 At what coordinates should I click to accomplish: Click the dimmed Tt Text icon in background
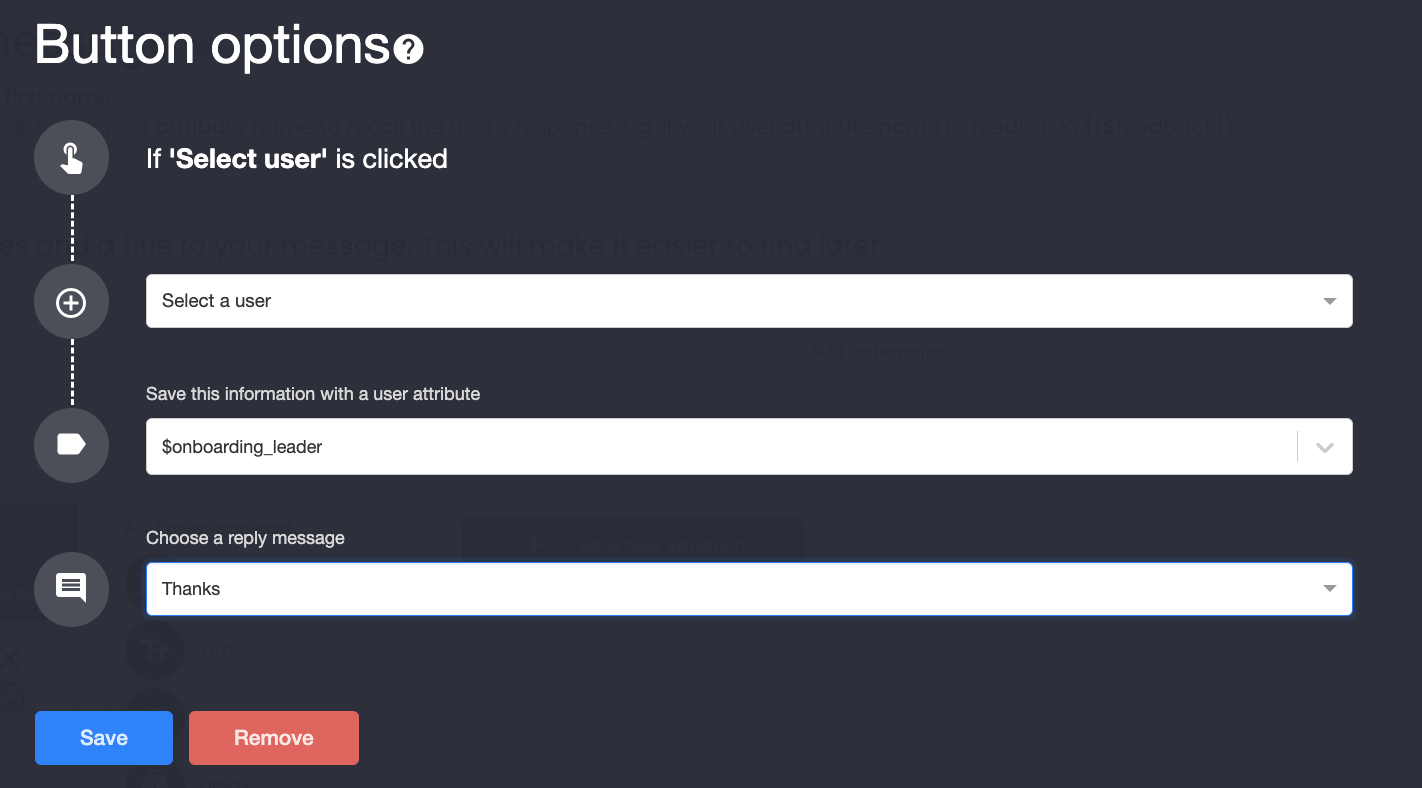point(155,650)
